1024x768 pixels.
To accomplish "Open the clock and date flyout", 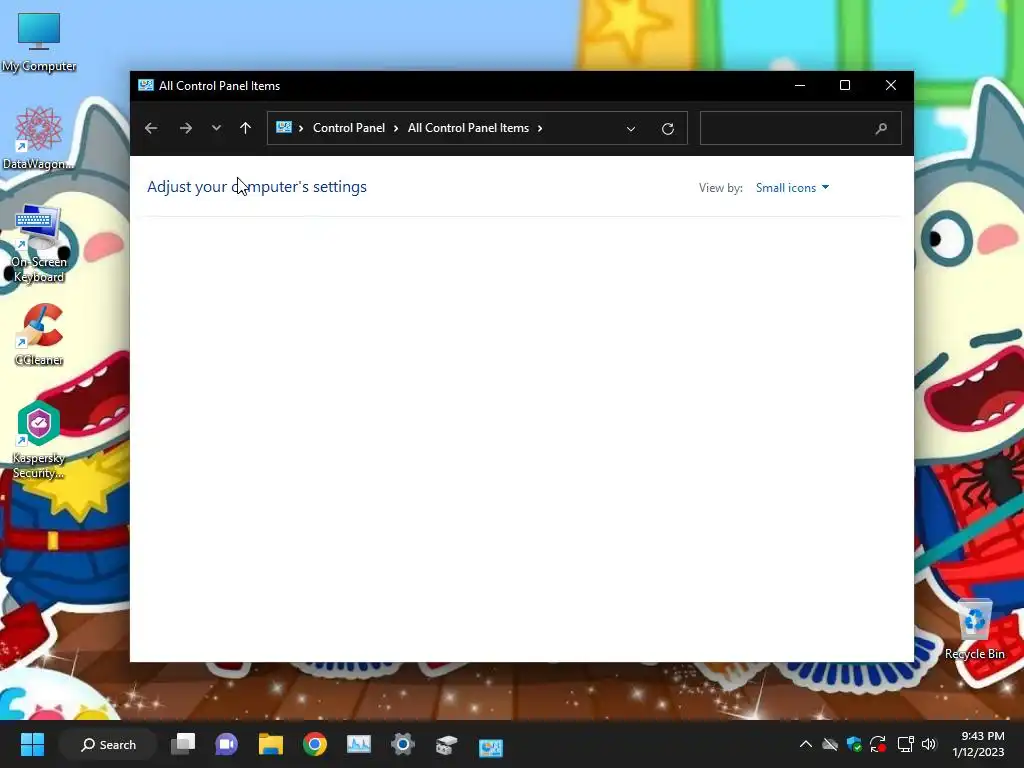I will point(978,744).
